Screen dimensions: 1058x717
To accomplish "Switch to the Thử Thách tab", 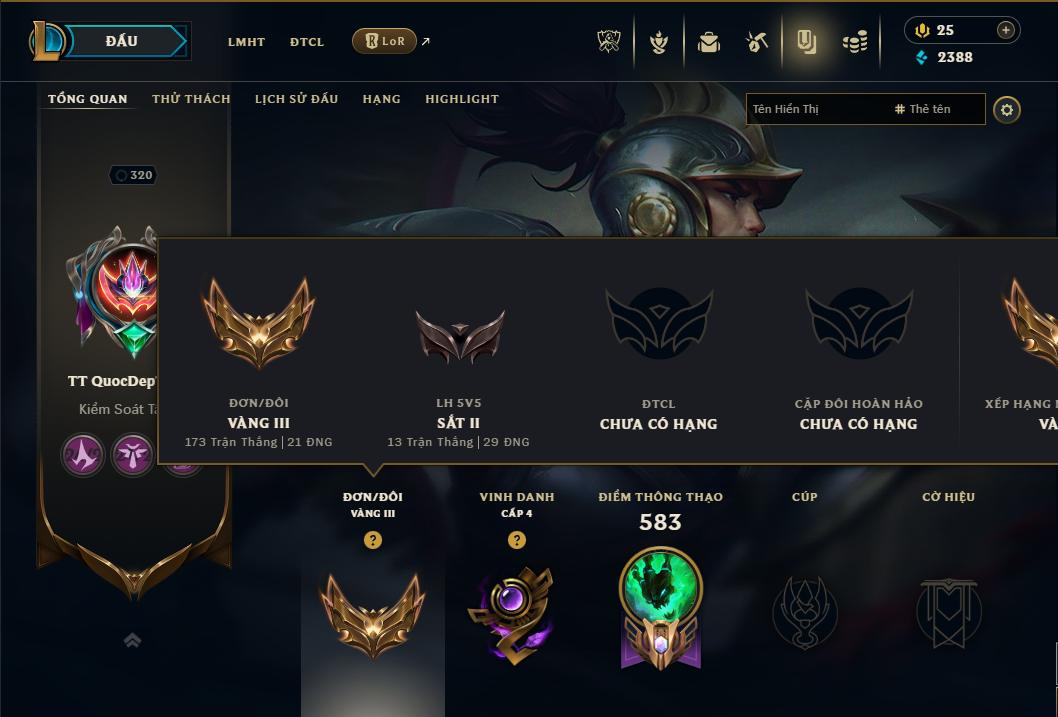I will [x=191, y=99].
